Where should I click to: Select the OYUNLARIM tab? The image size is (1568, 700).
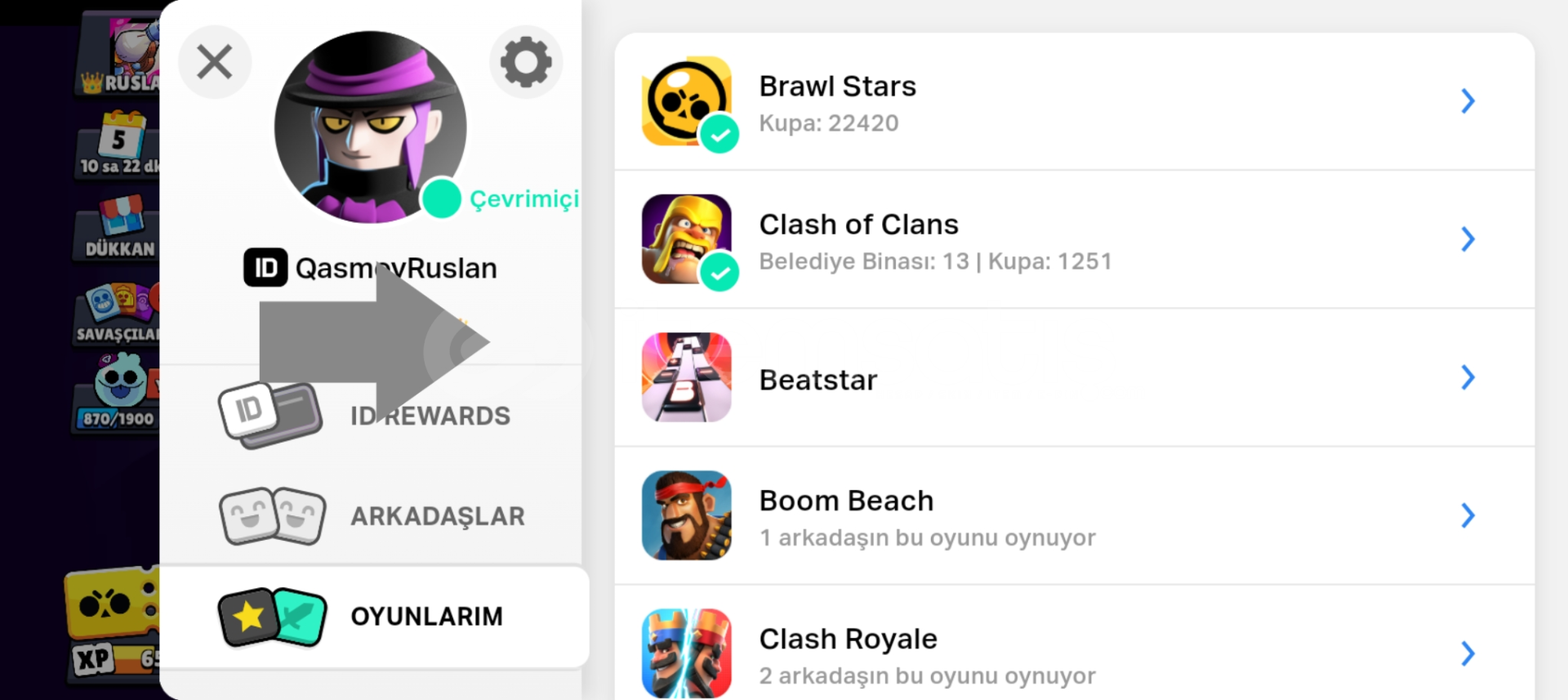(374, 617)
